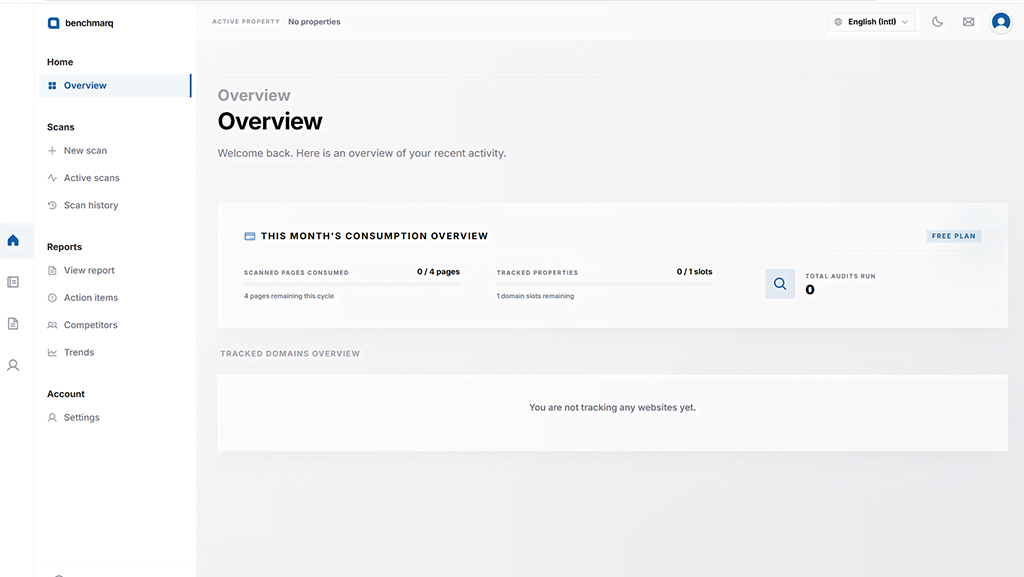Open the scans list rail icon
The width and height of the screenshot is (1024, 577).
[13, 282]
